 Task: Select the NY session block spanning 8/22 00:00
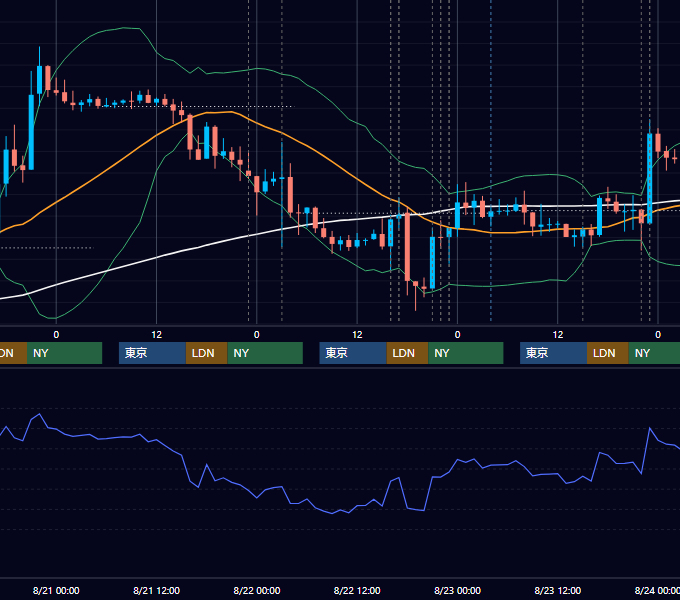click(265, 353)
